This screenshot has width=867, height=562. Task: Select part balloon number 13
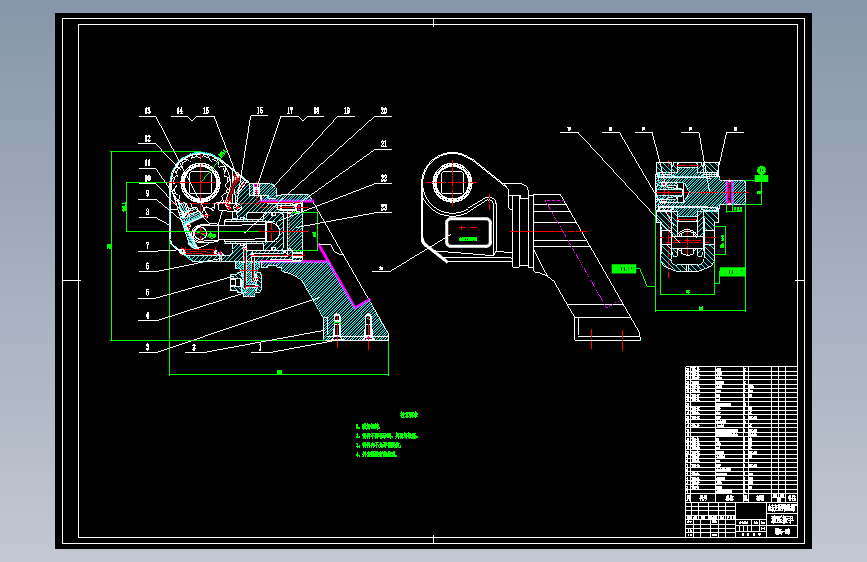[x=148, y=111]
